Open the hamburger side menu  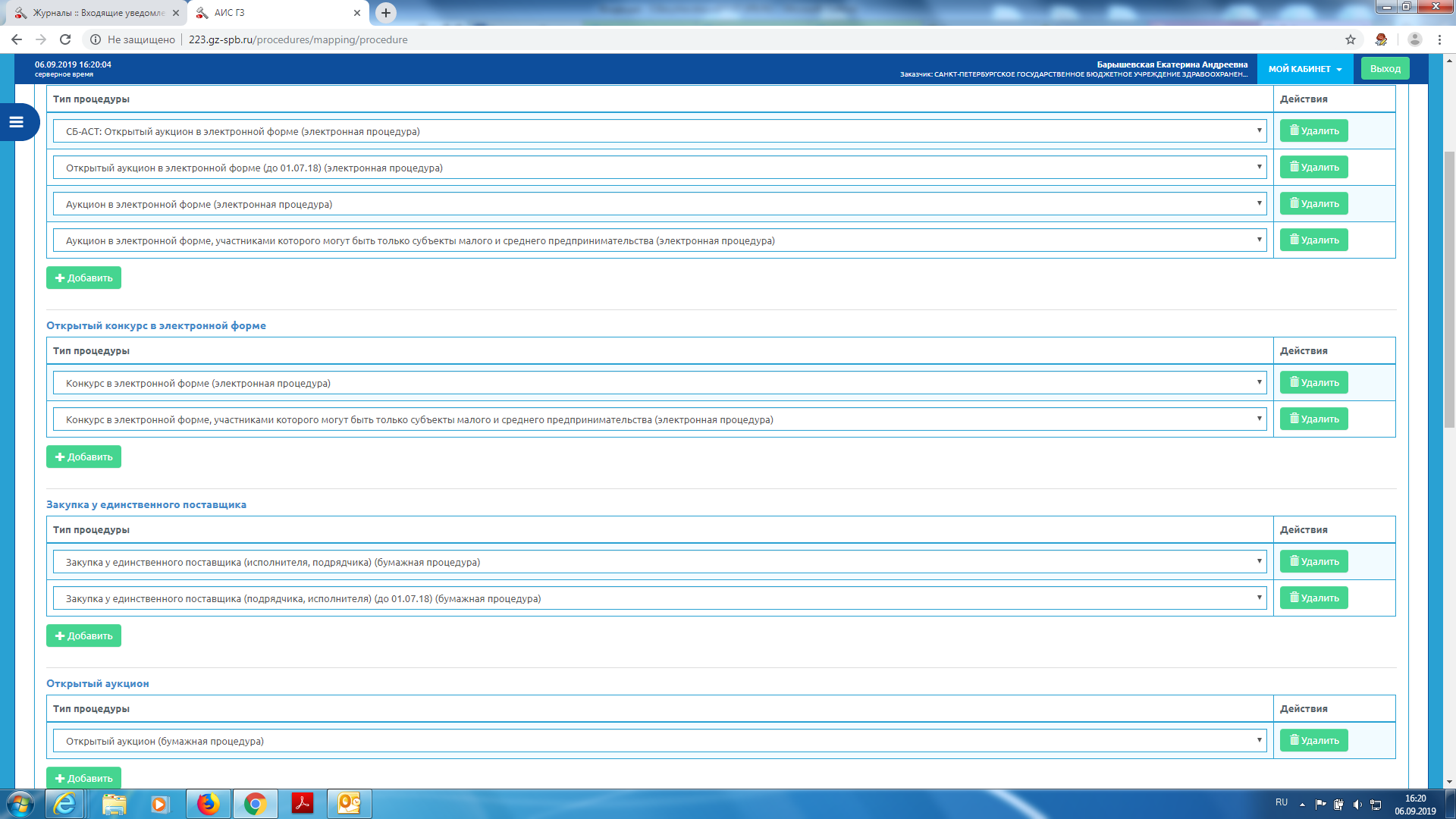tap(17, 122)
